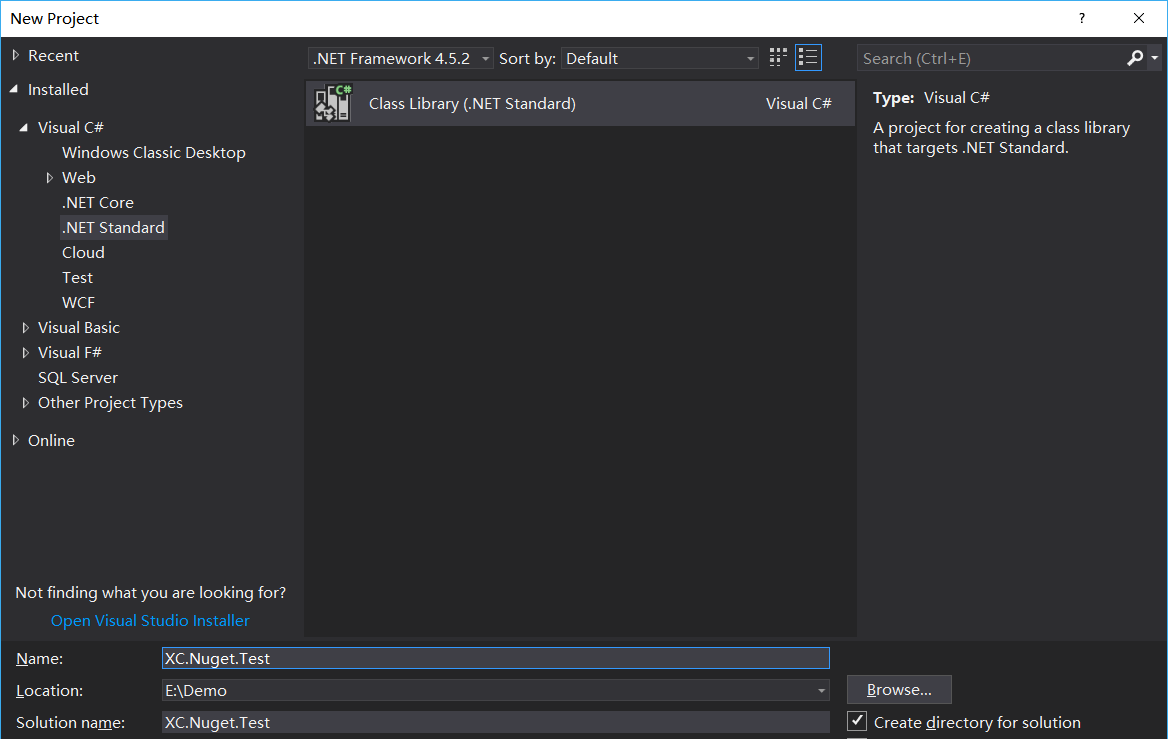Open the help question mark button
Screen dimensions: 1168x739
click(1082, 19)
